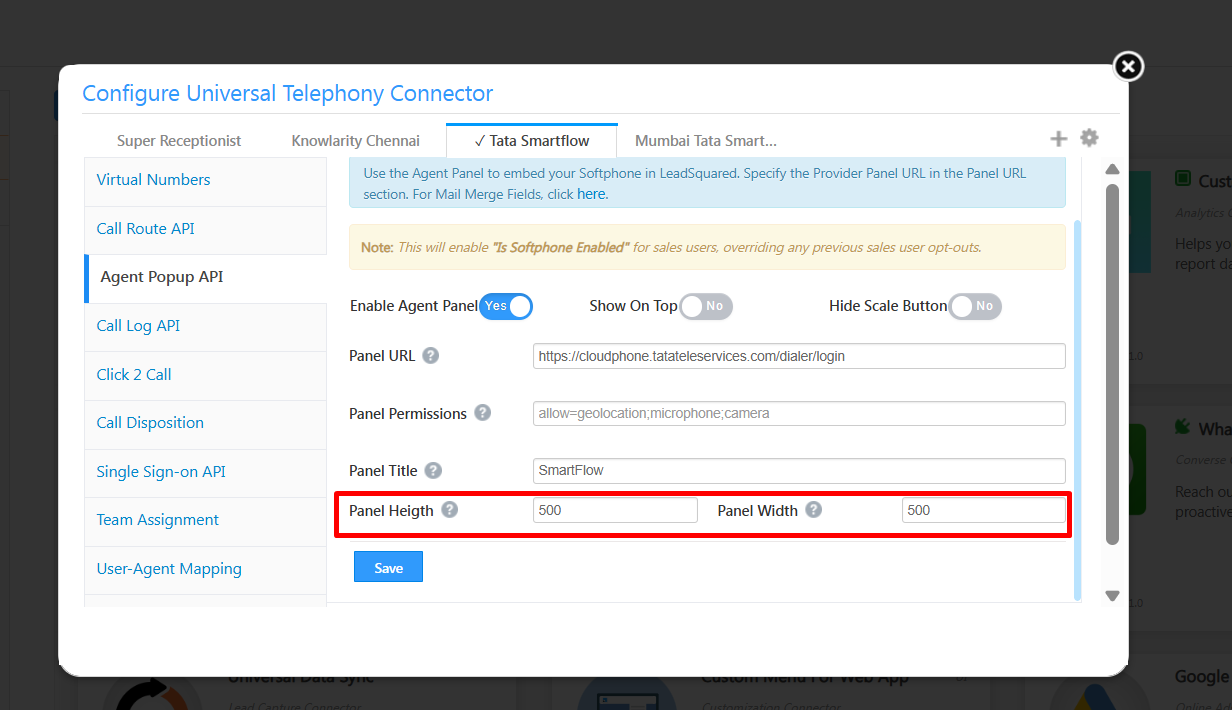Open Single Sign-on API section
The height and width of the screenshot is (710, 1232).
click(x=206, y=472)
